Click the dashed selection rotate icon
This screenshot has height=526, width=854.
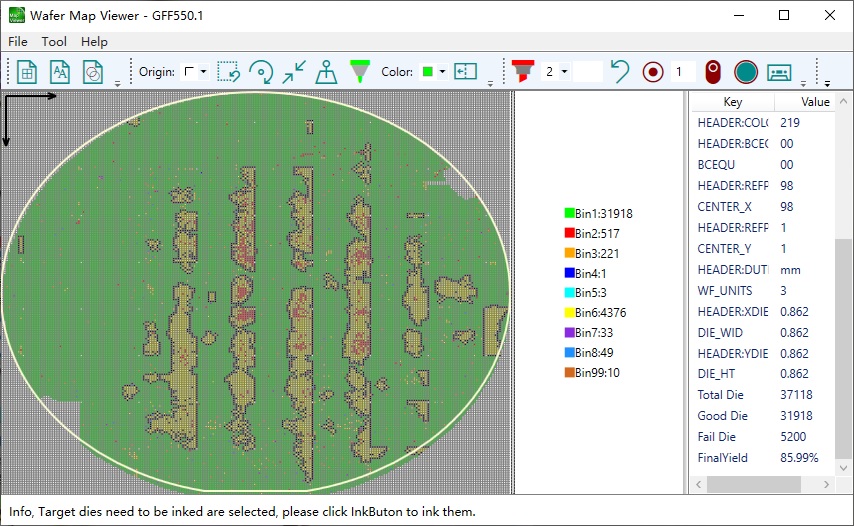(x=229, y=72)
